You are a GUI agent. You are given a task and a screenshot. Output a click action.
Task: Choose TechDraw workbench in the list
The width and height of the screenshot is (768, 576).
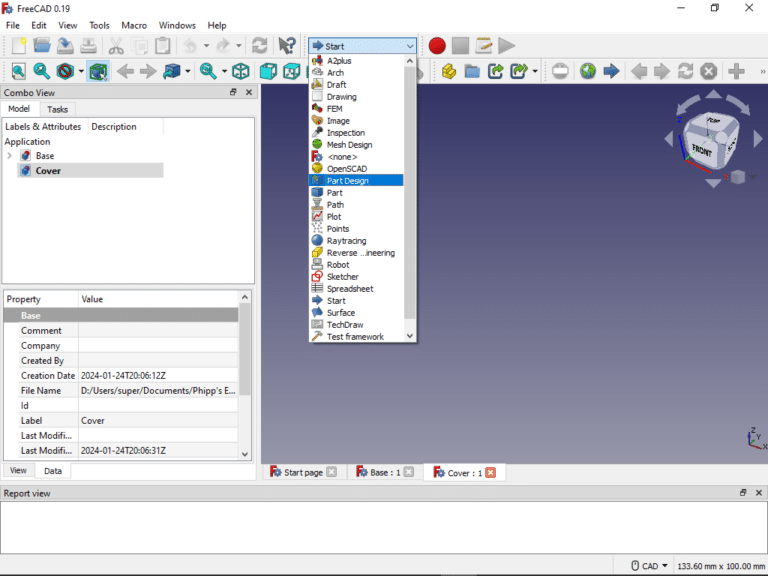[x=356, y=325]
